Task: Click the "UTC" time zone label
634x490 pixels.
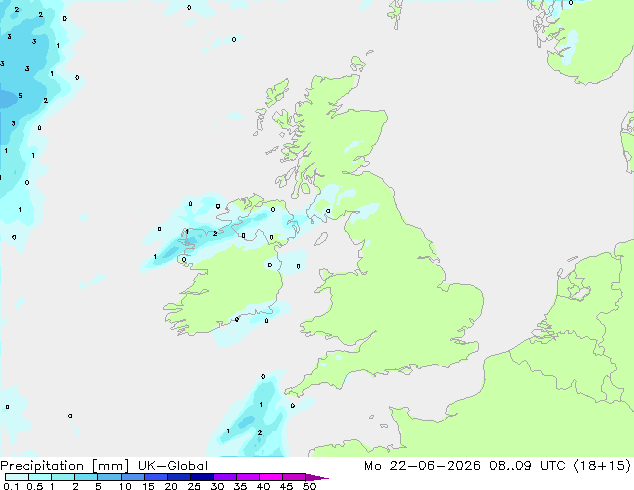Action: pyautogui.click(x=553, y=466)
